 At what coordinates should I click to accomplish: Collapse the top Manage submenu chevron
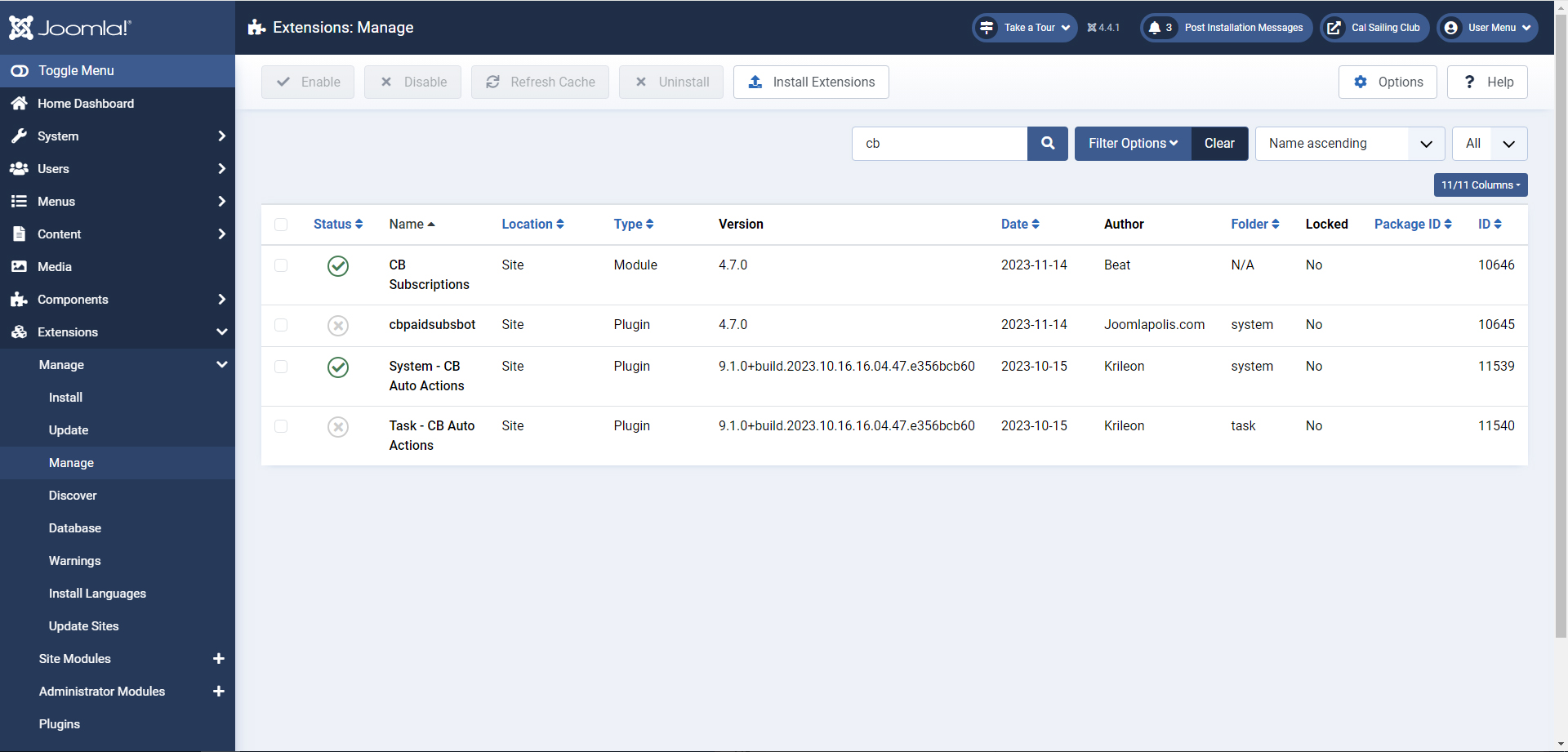[221, 365]
